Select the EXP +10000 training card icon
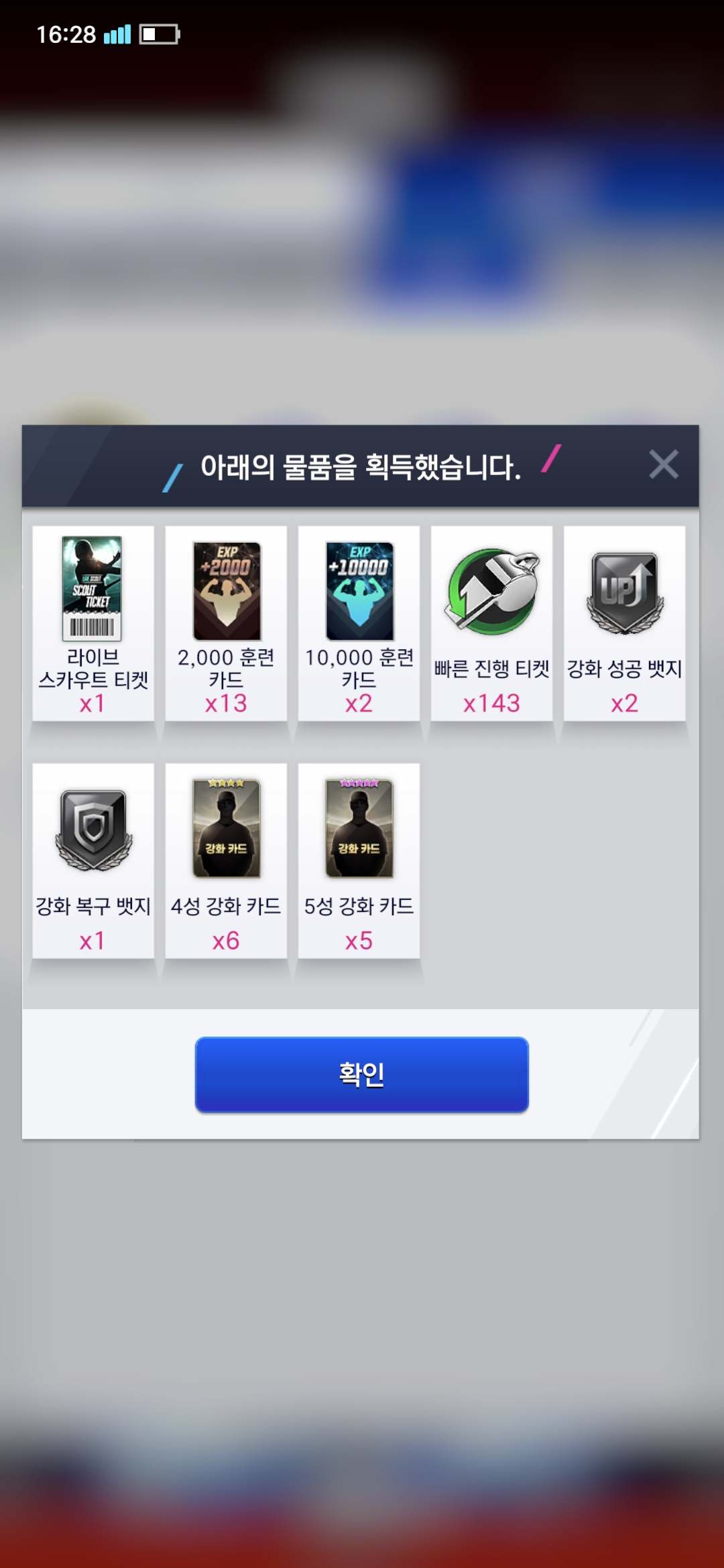Image resolution: width=724 pixels, height=1568 pixels. [359, 591]
